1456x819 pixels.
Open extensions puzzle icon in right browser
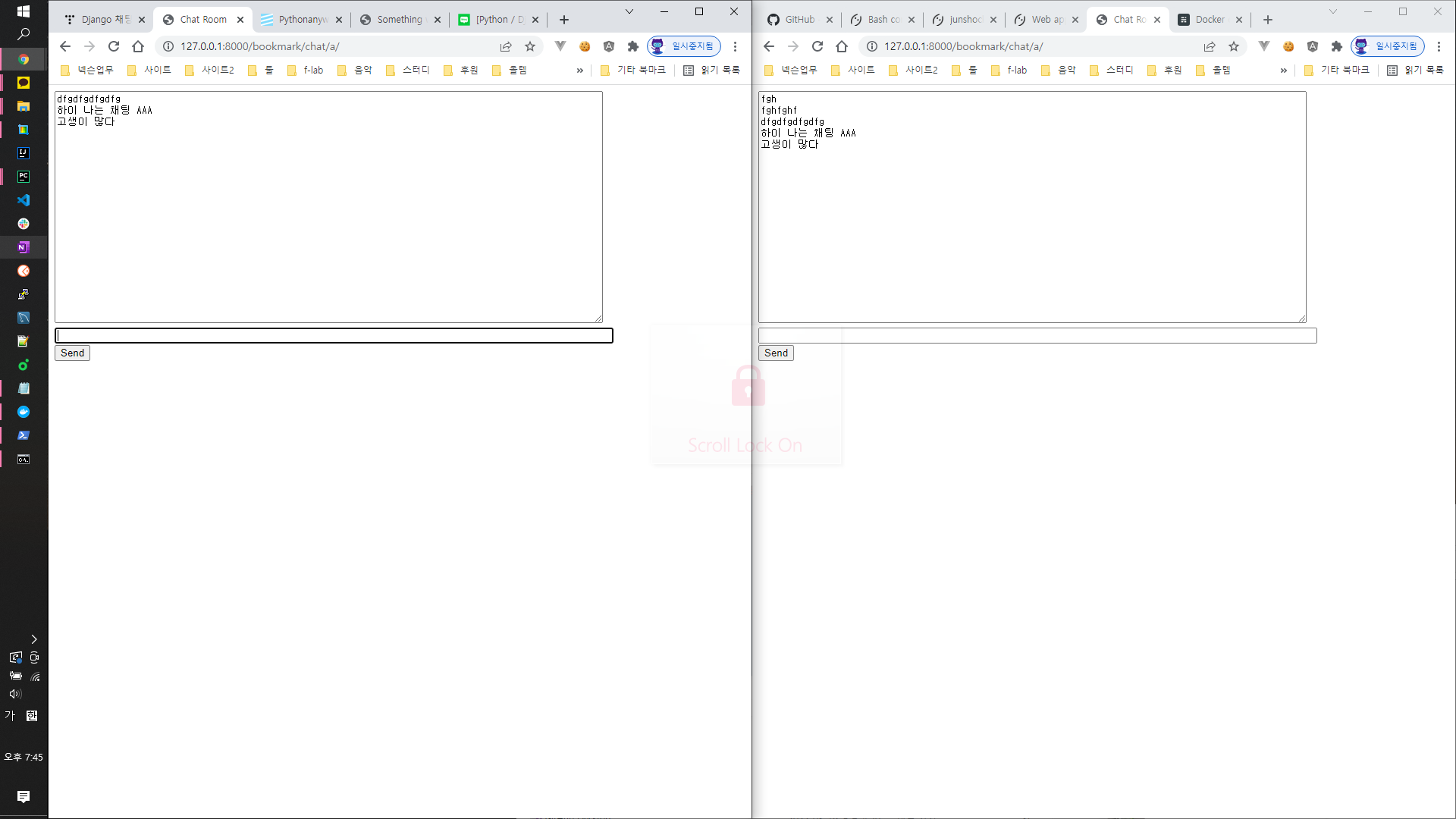1337,46
